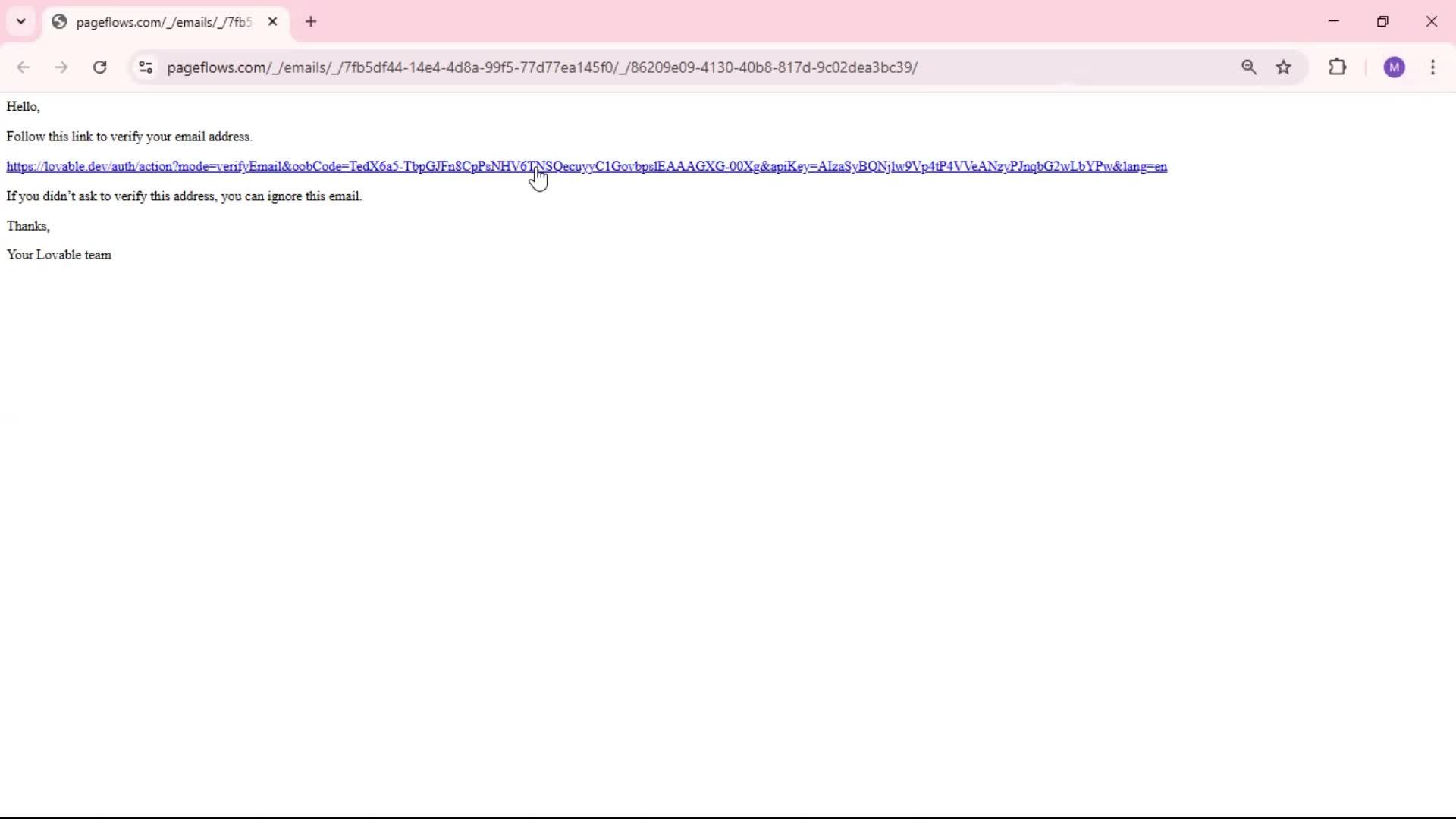Image resolution: width=1456 pixels, height=819 pixels.
Task: Minimize the browser window
Action: pos(1334,21)
